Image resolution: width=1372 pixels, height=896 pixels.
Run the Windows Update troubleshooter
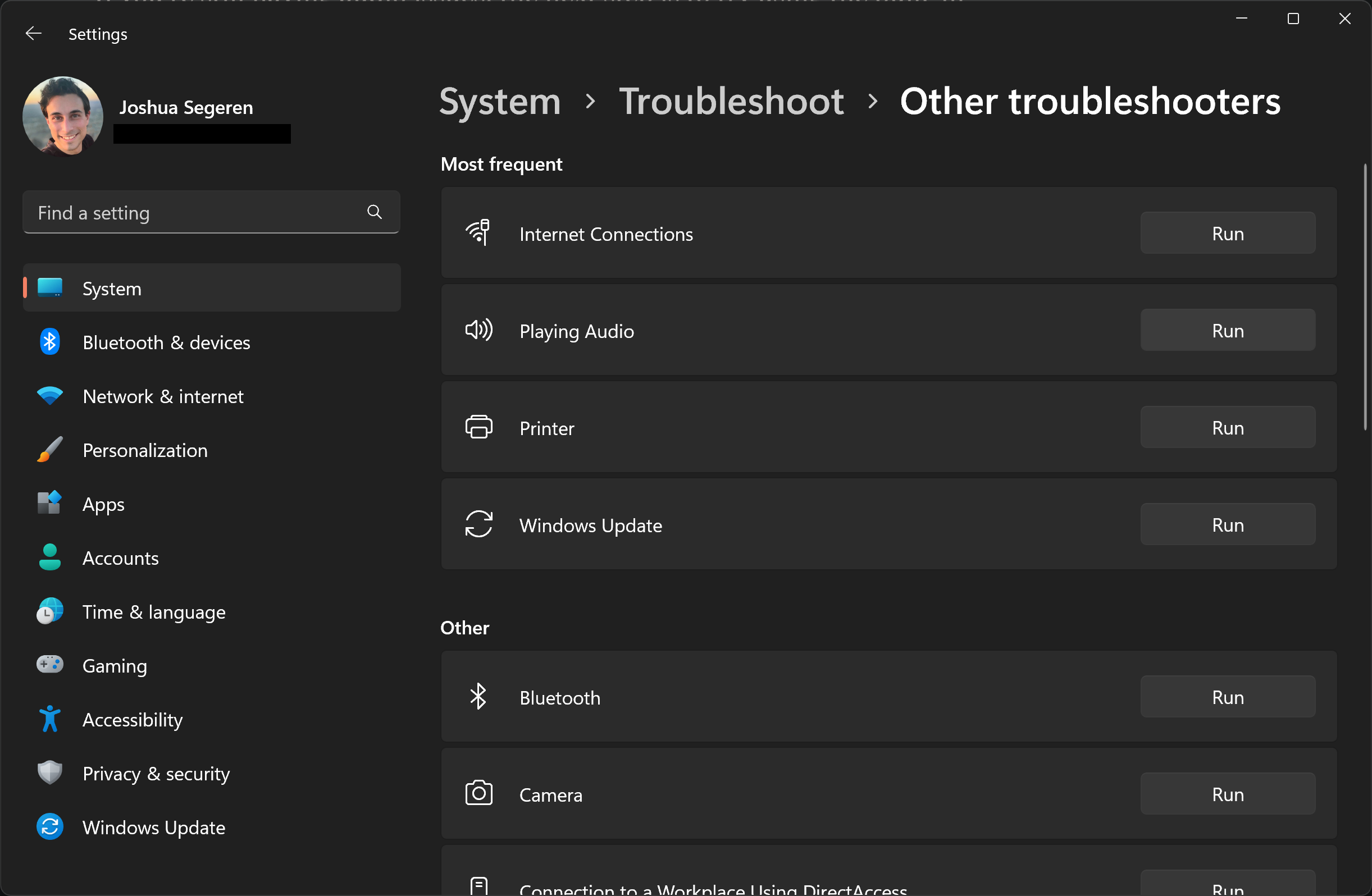coord(1227,524)
